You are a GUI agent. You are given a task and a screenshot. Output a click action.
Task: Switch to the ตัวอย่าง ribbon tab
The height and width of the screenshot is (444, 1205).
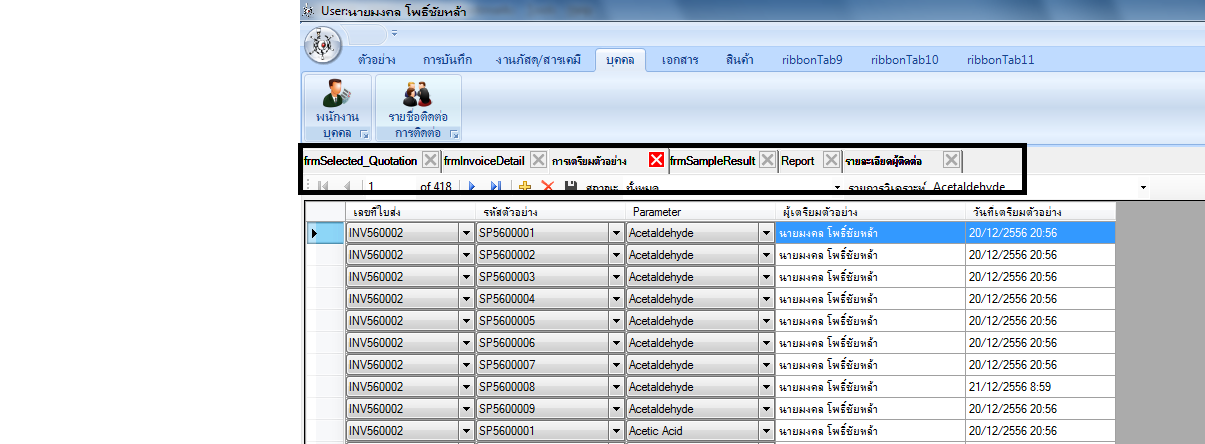click(376, 60)
